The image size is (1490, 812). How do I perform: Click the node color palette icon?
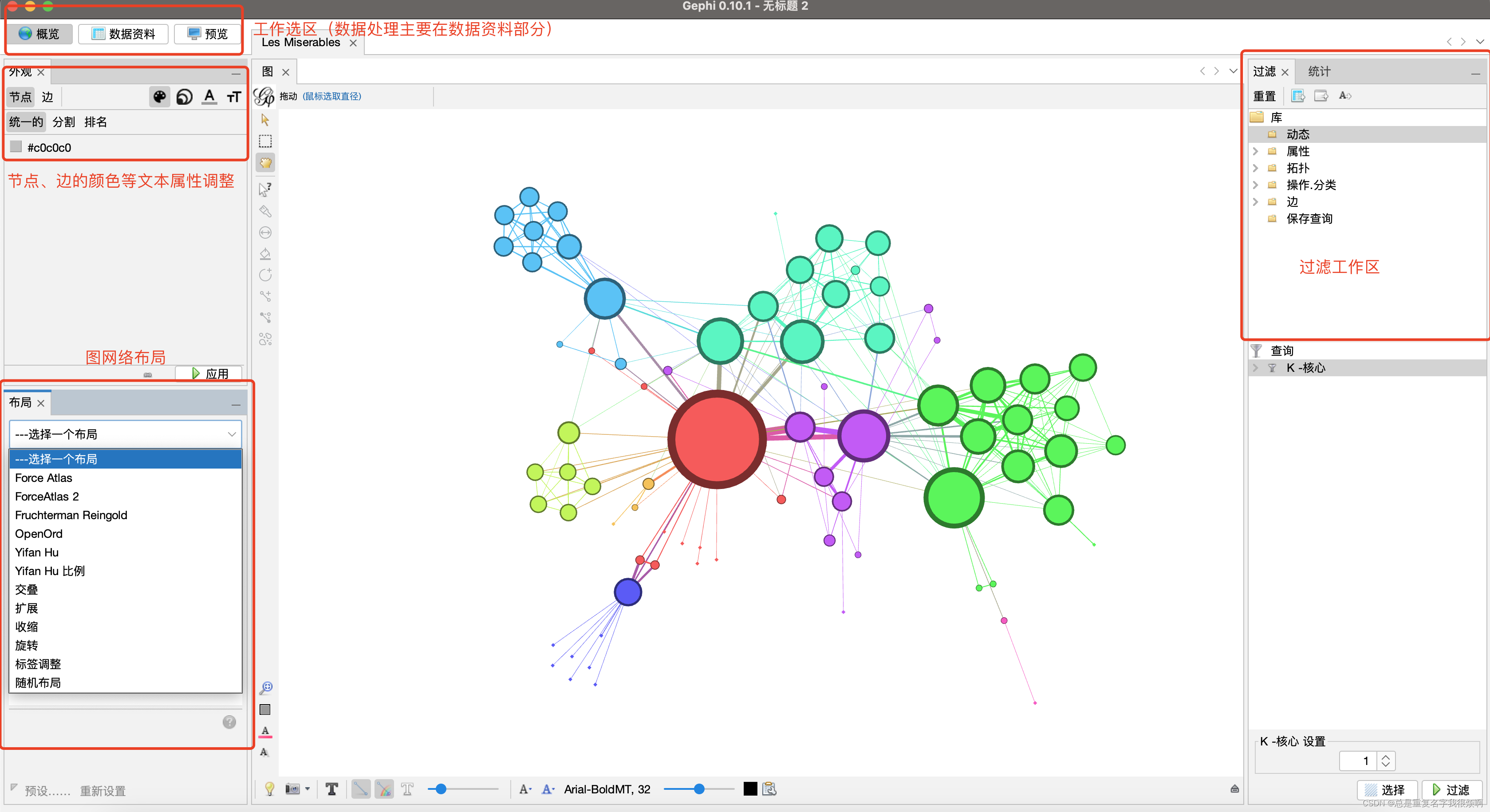[159, 97]
